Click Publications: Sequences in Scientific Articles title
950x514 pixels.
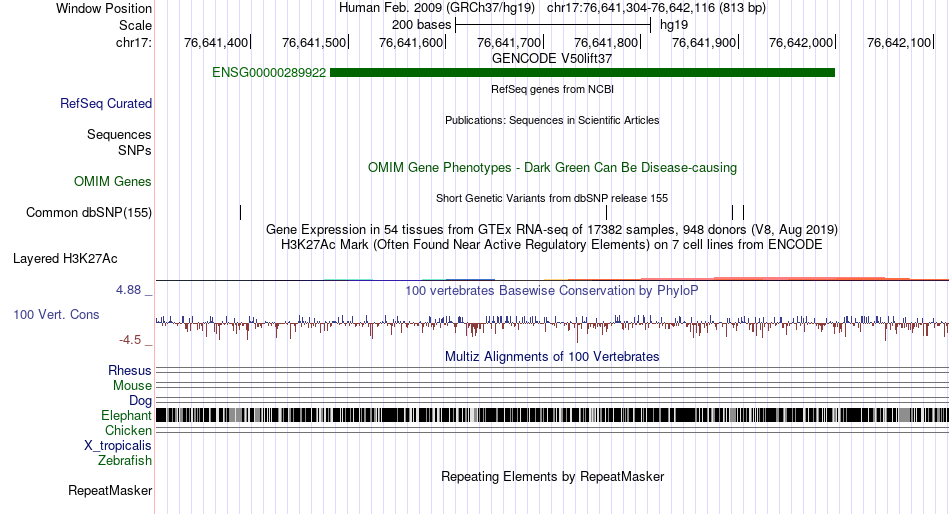click(x=552, y=120)
